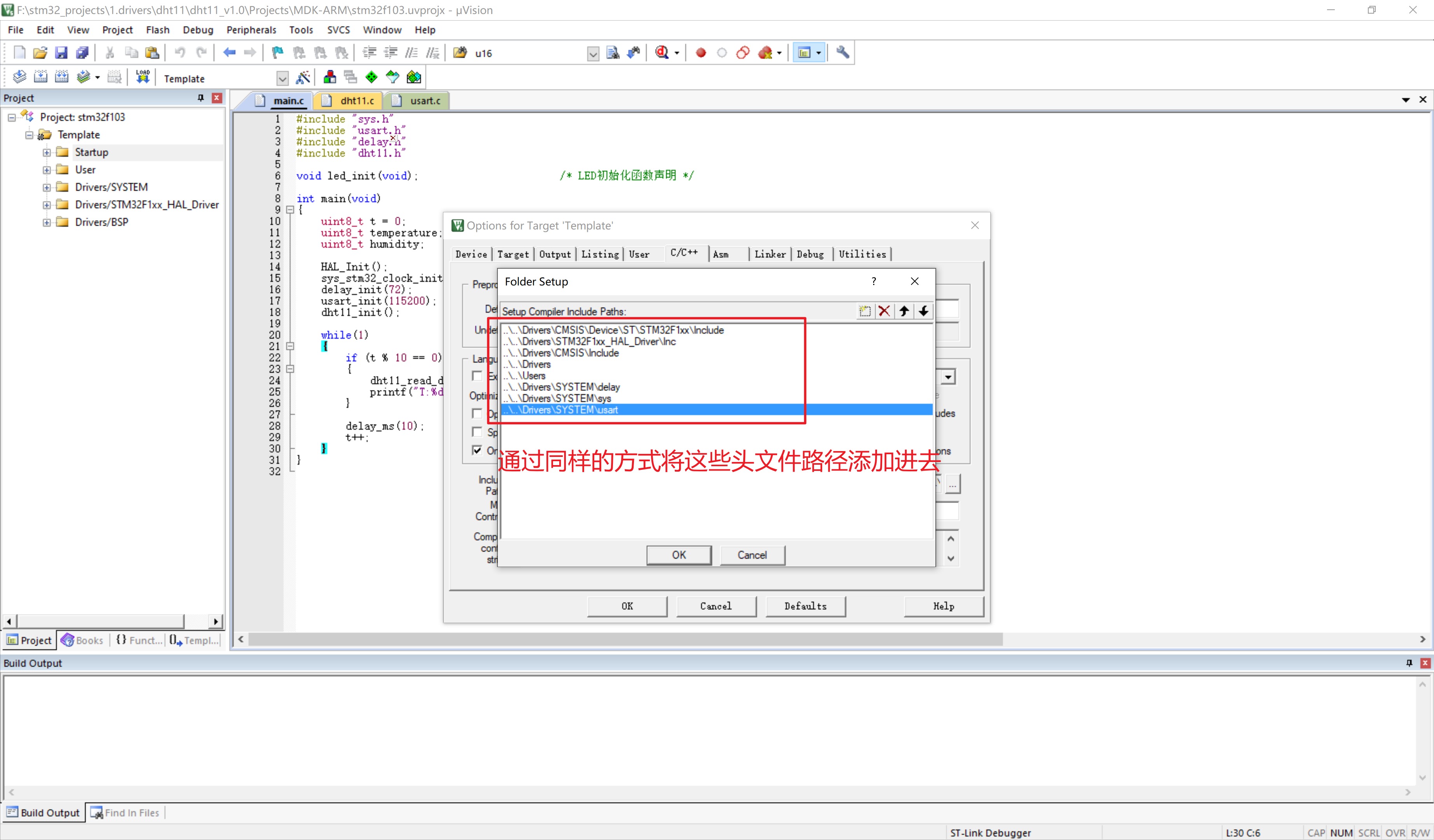The height and width of the screenshot is (840, 1434).
Task: Open Options for Target magic wand icon
Action: click(303, 77)
